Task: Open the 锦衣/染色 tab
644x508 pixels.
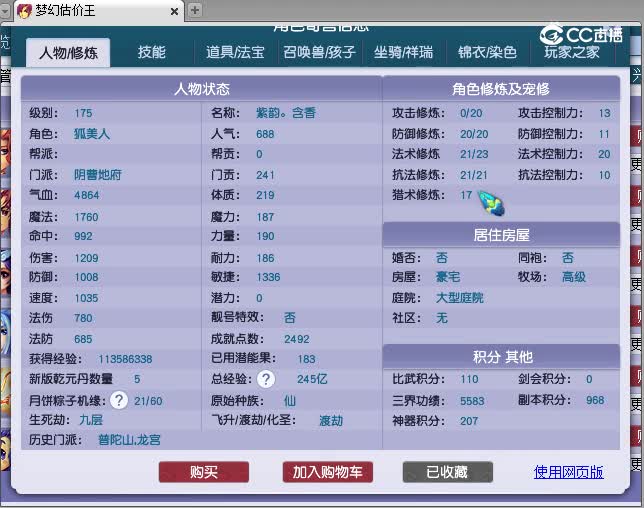Action: (488, 52)
